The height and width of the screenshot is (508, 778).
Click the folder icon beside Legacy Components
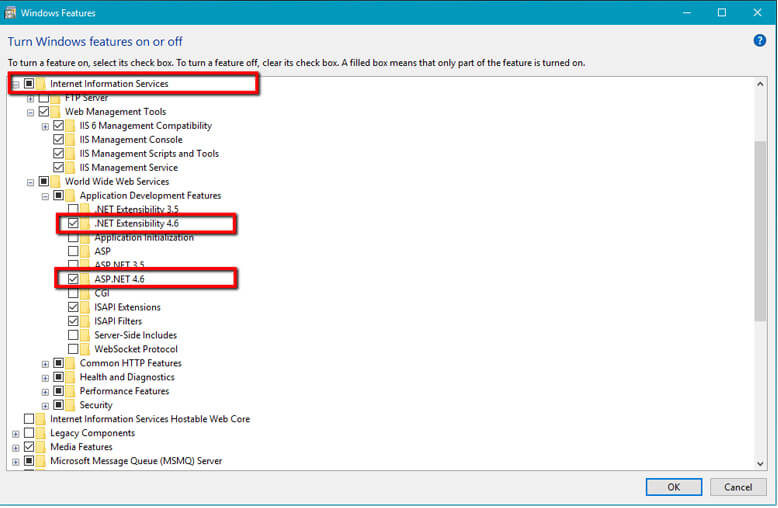(42, 433)
